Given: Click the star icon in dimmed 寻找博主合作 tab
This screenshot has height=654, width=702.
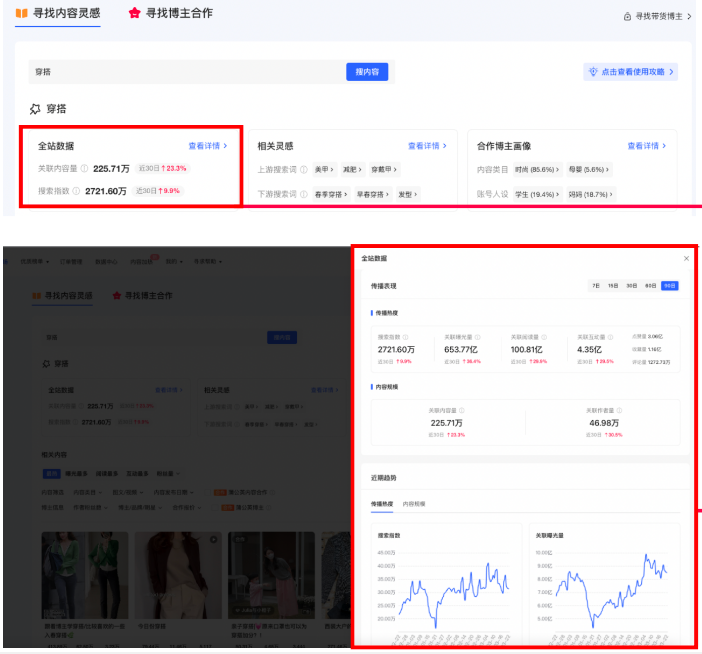Looking at the screenshot, I should 117,295.
